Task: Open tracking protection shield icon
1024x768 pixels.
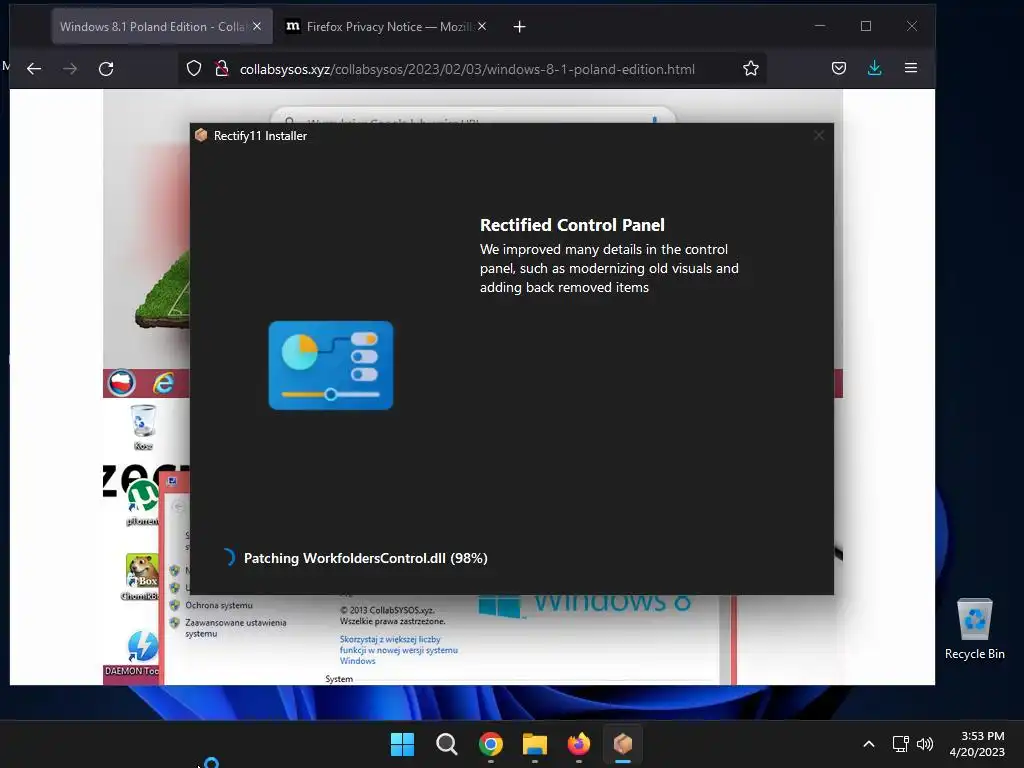Action: [194, 69]
